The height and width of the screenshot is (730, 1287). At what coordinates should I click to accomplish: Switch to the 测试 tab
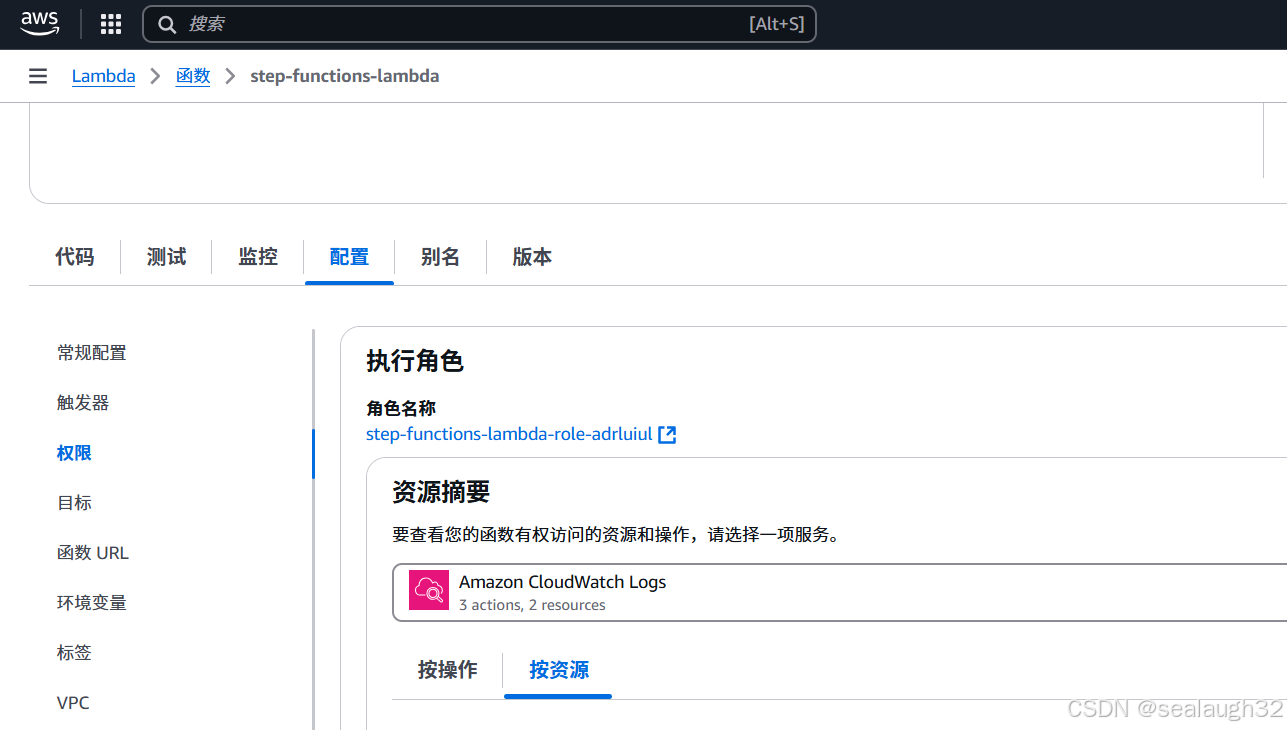click(166, 257)
